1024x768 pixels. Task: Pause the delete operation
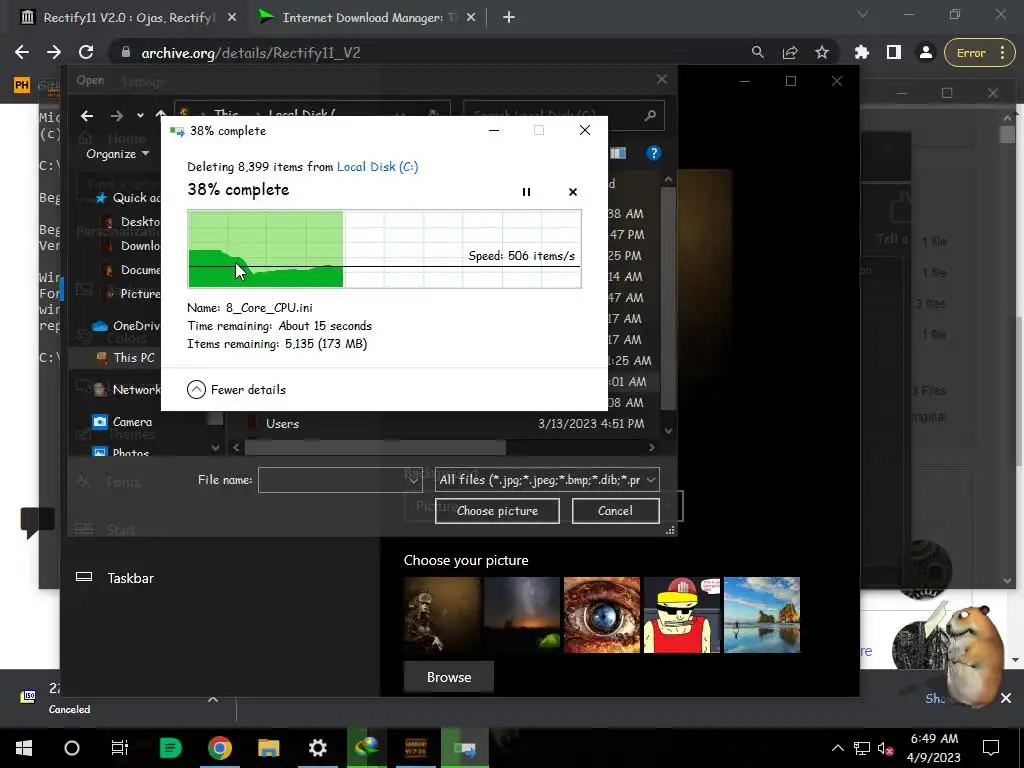526,192
